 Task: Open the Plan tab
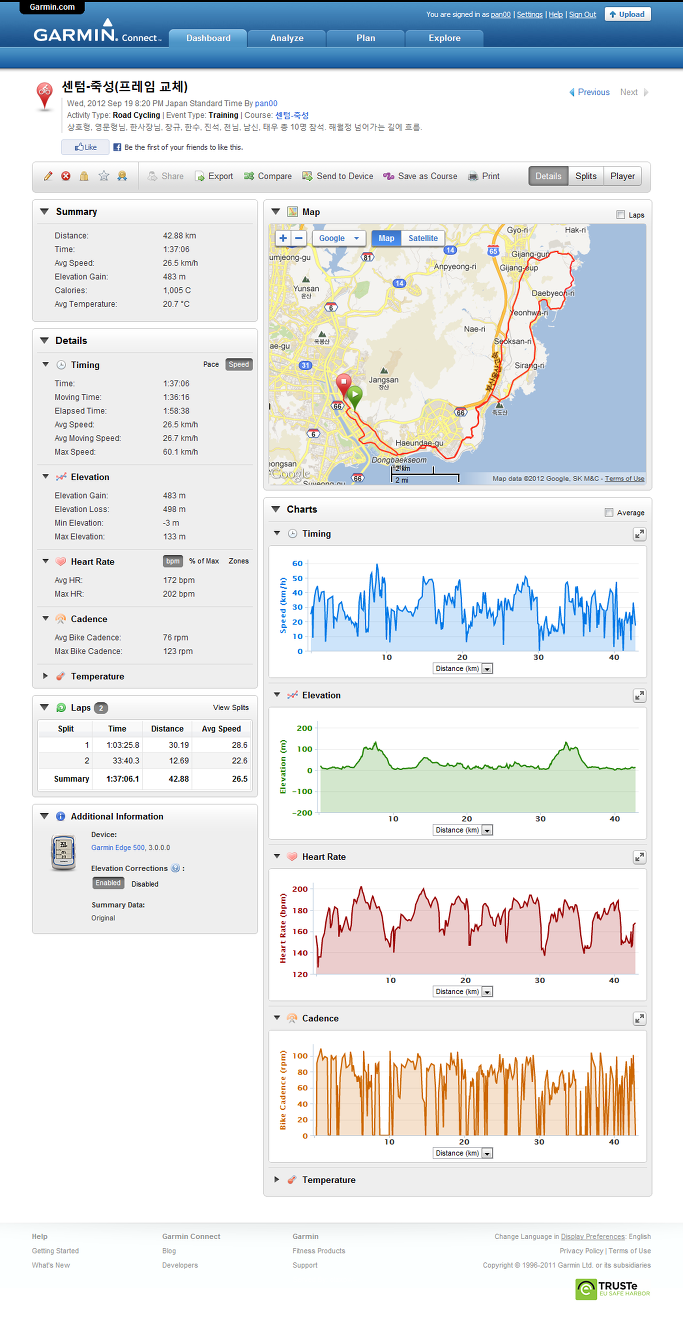366,38
